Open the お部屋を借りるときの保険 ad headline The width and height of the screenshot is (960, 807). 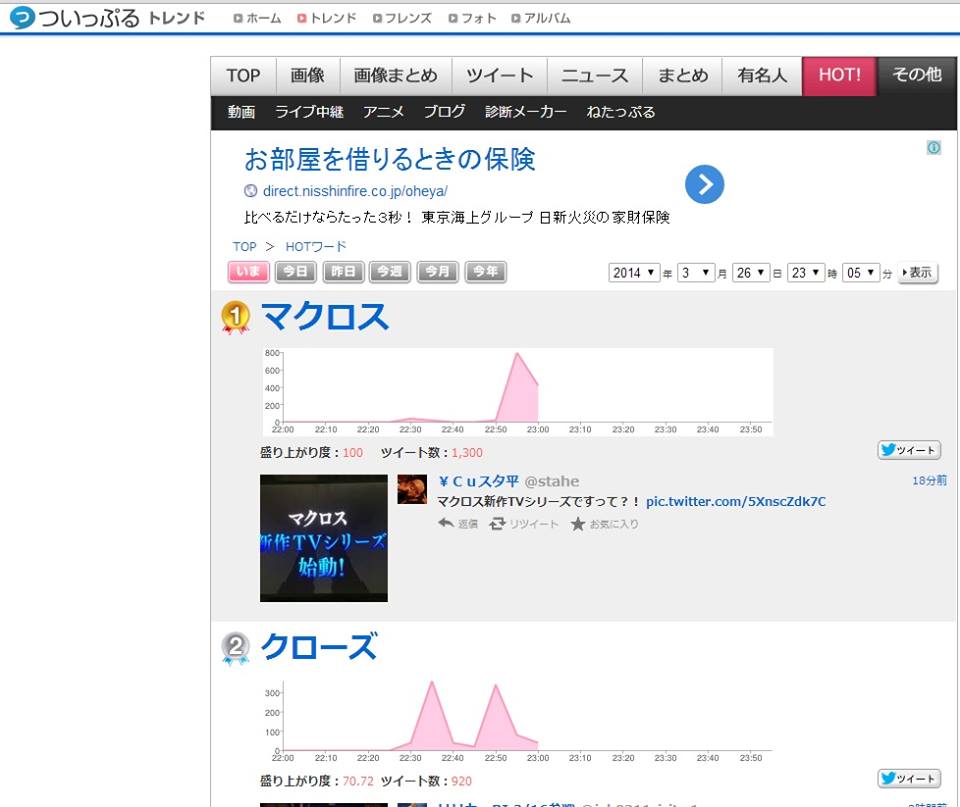pyautogui.click(x=389, y=159)
